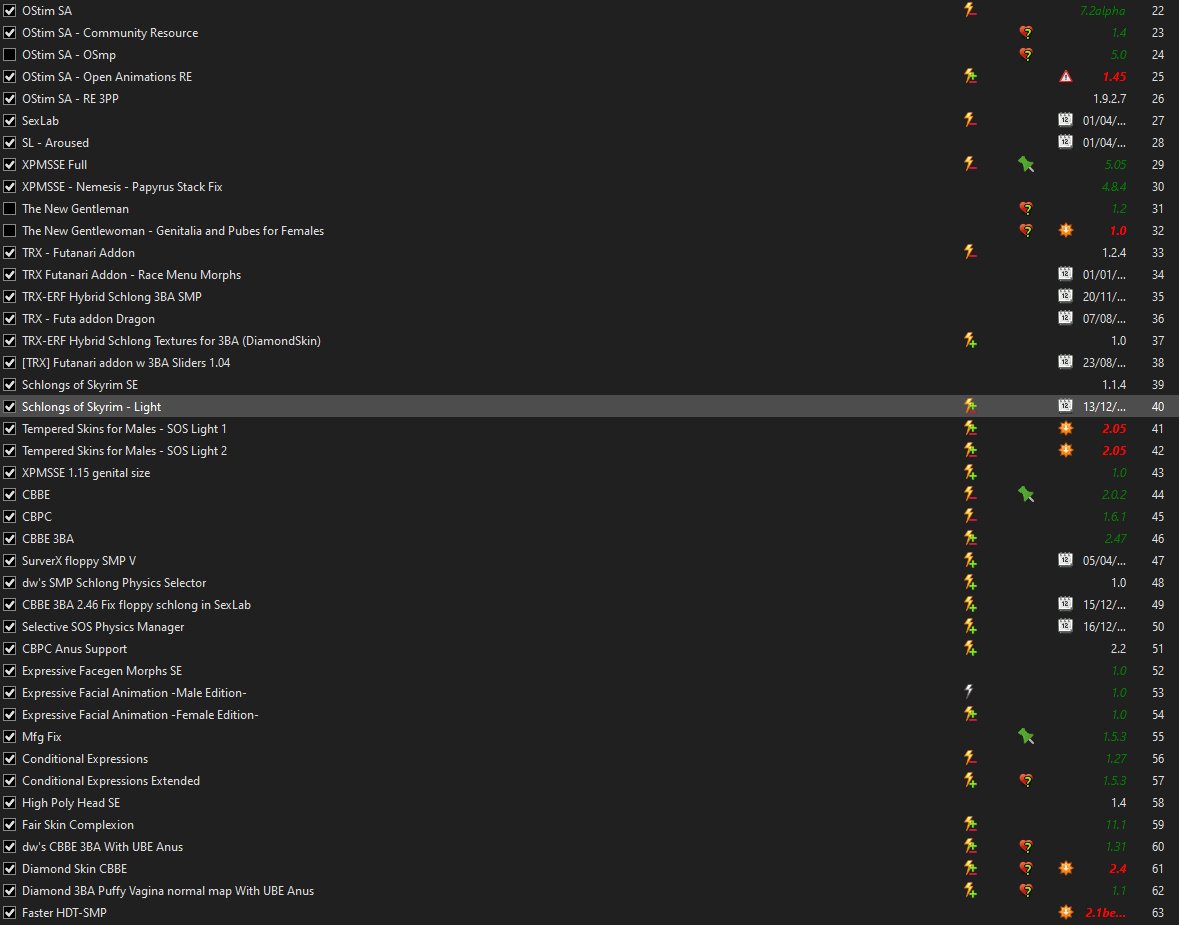Click priority number 40 on Schlongs of Skyrim - Light
Viewport: 1179px width, 925px height.
(1157, 407)
